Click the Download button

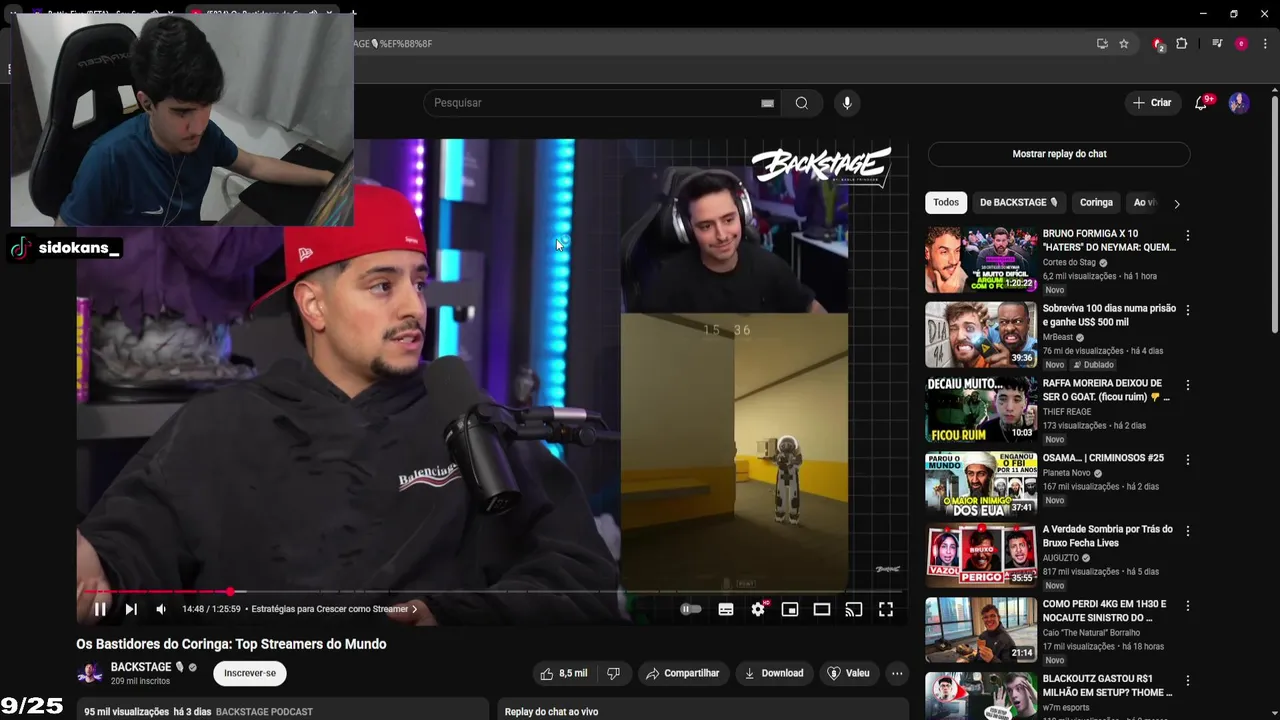click(x=774, y=673)
